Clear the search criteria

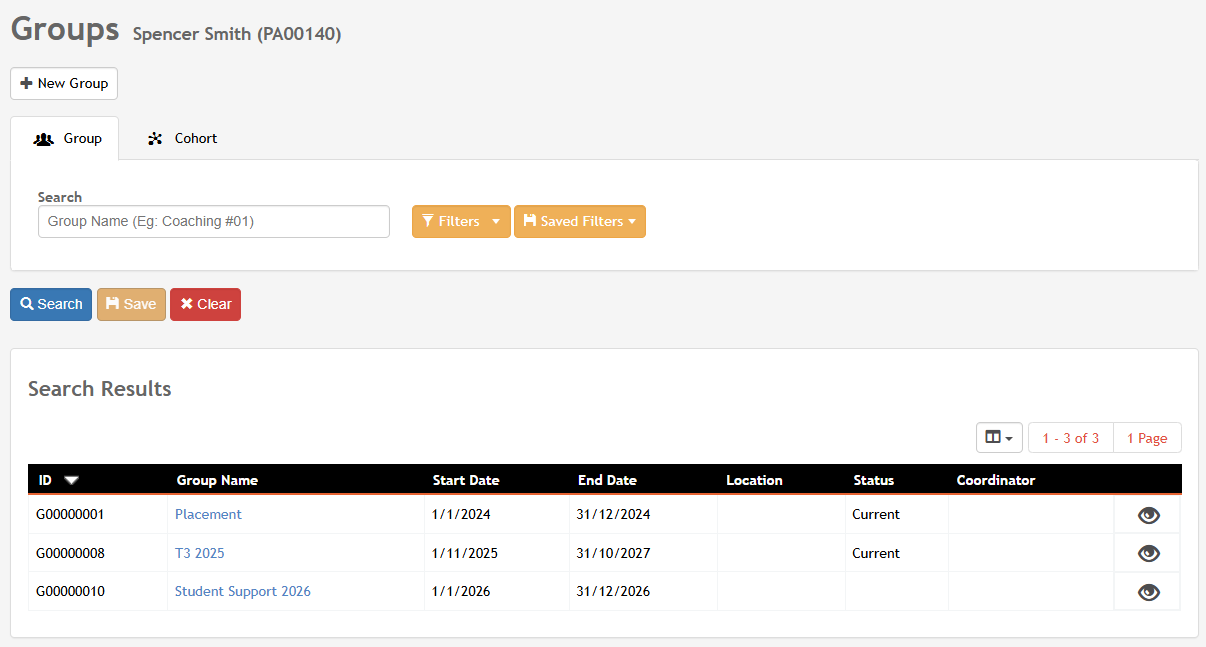(x=205, y=305)
